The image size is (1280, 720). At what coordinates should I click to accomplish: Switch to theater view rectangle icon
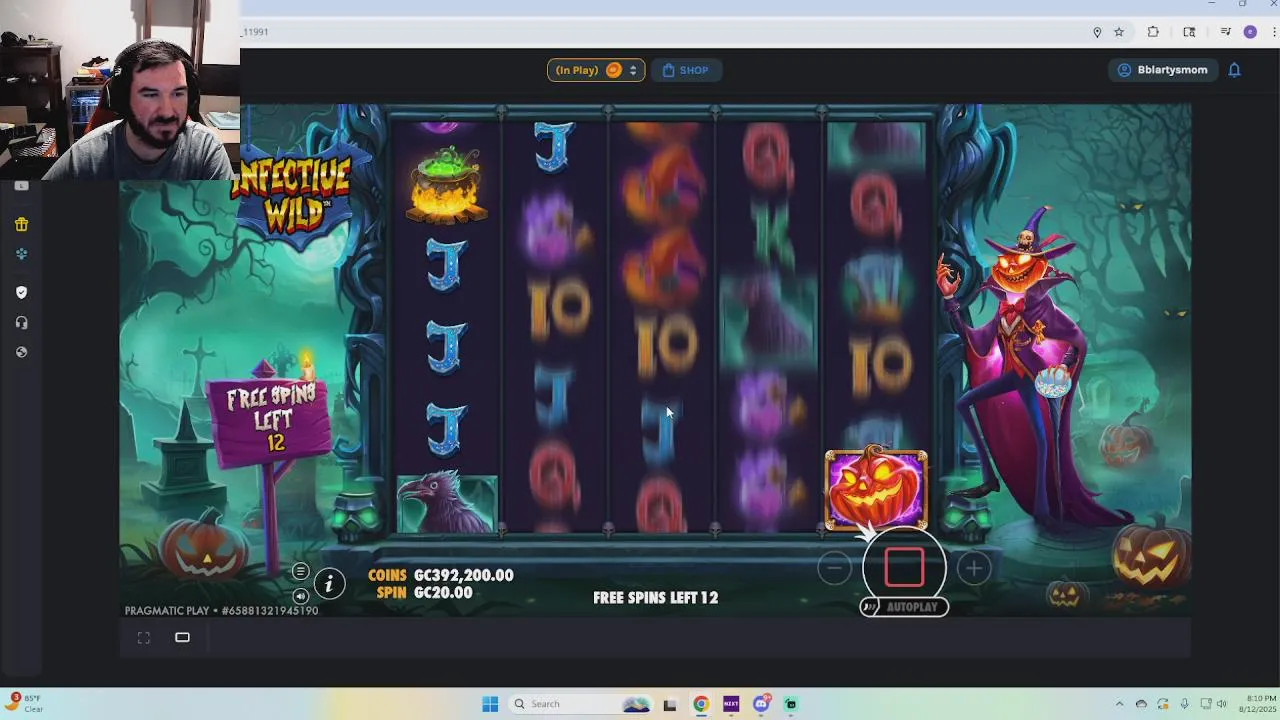pyautogui.click(x=182, y=638)
